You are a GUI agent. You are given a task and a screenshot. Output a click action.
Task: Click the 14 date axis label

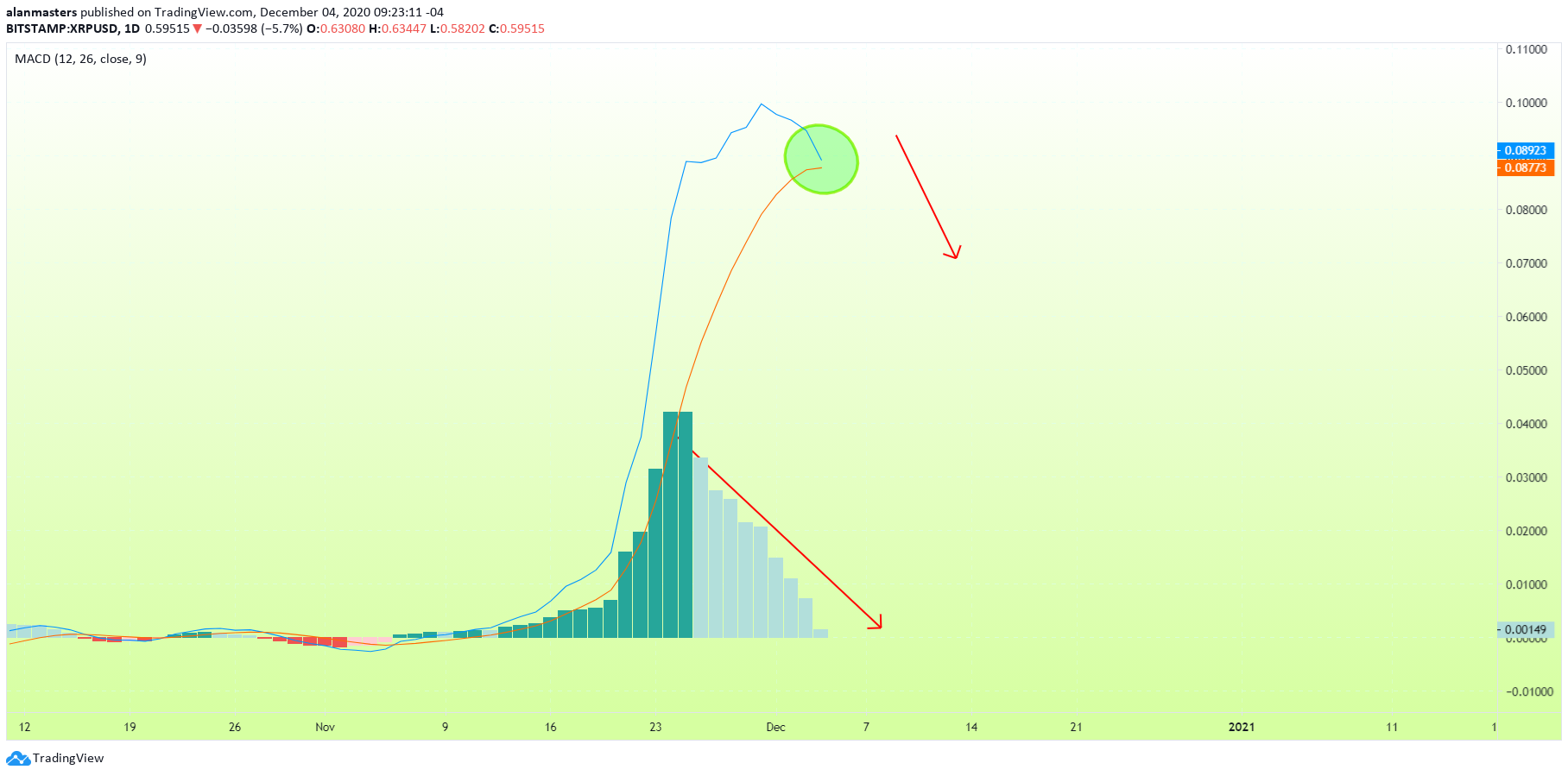(x=971, y=727)
